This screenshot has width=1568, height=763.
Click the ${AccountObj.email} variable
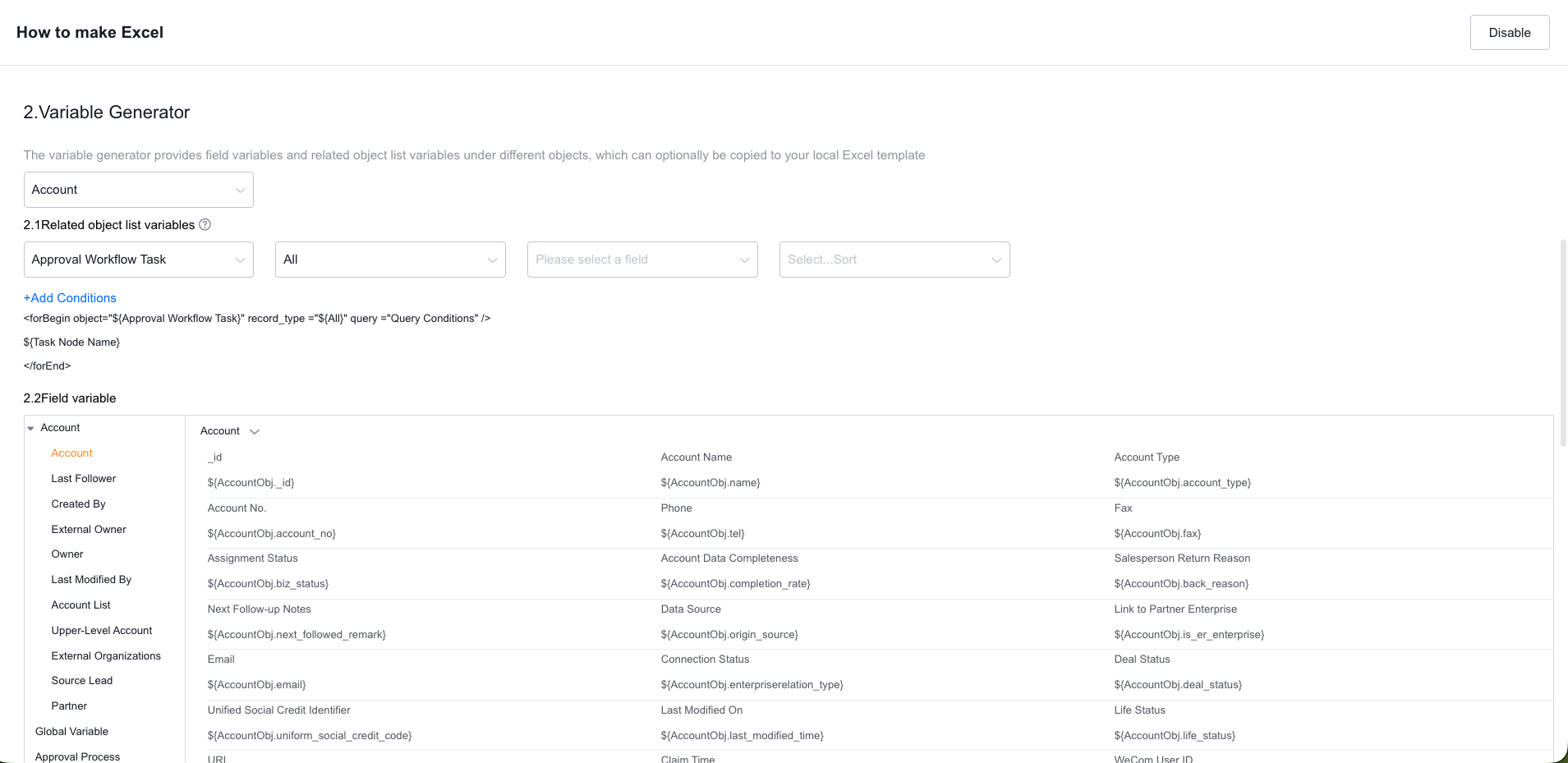[x=257, y=685]
